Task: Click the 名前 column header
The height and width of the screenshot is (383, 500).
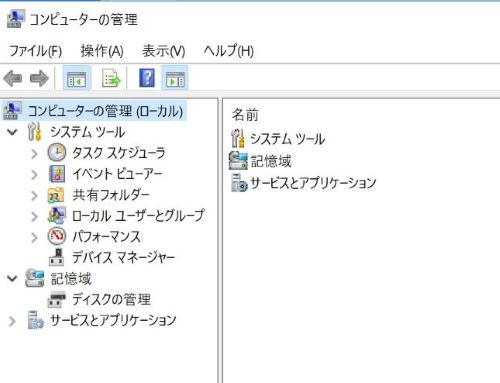Action: tap(245, 115)
